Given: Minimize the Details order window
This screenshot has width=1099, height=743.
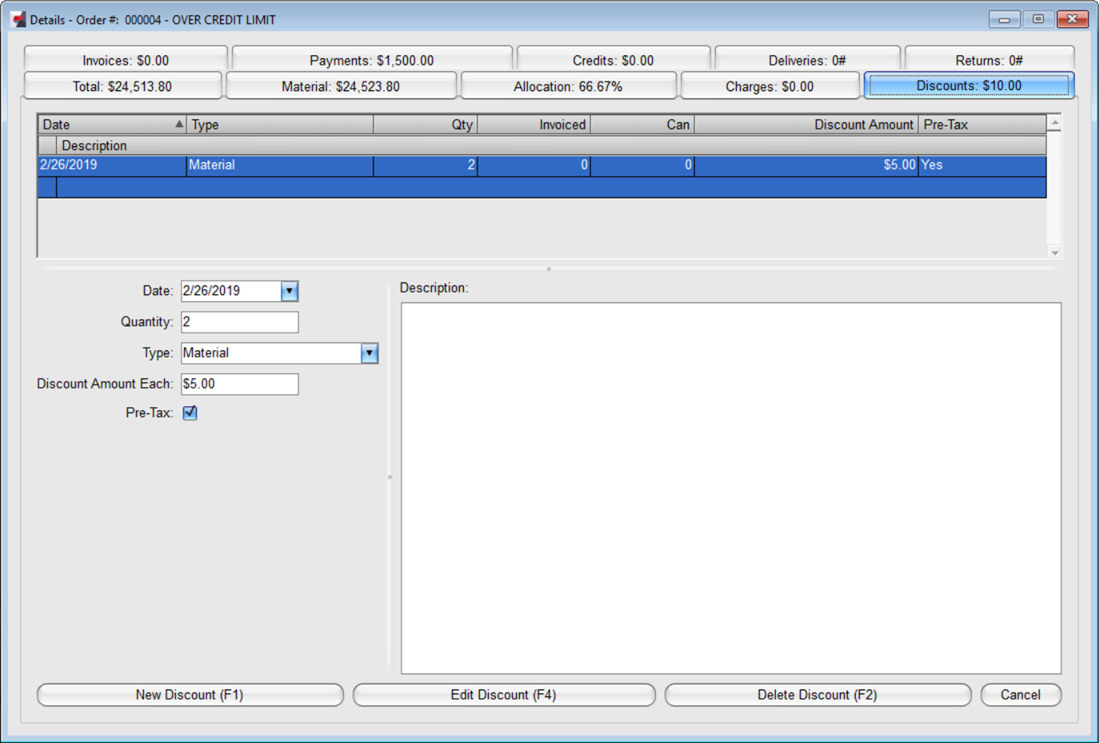Looking at the screenshot, I should click(x=1004, y=20).
